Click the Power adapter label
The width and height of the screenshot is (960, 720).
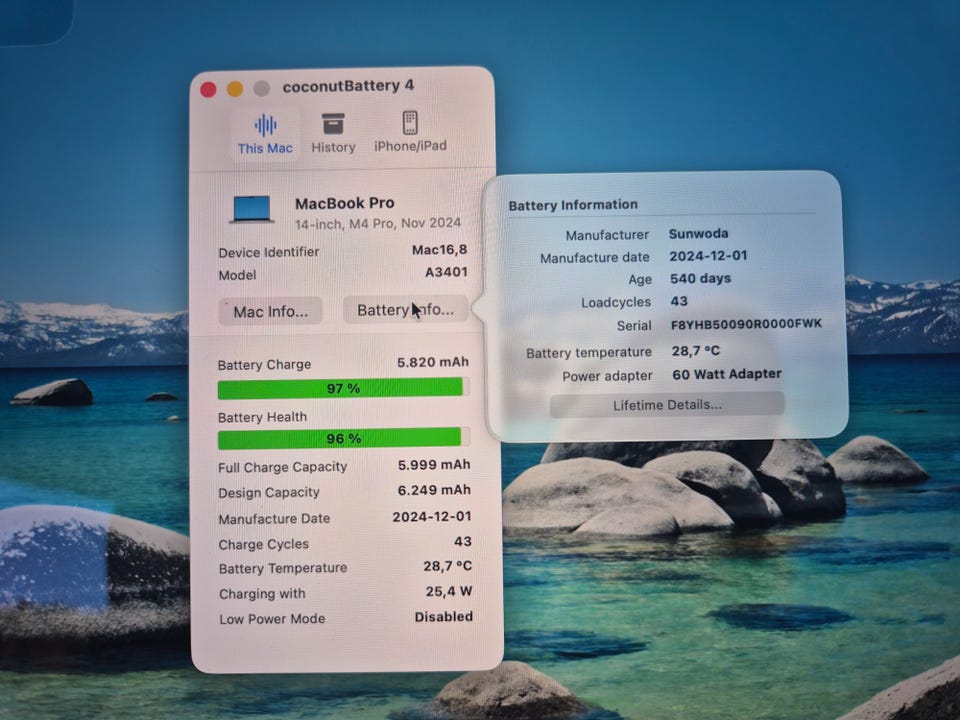607,376
